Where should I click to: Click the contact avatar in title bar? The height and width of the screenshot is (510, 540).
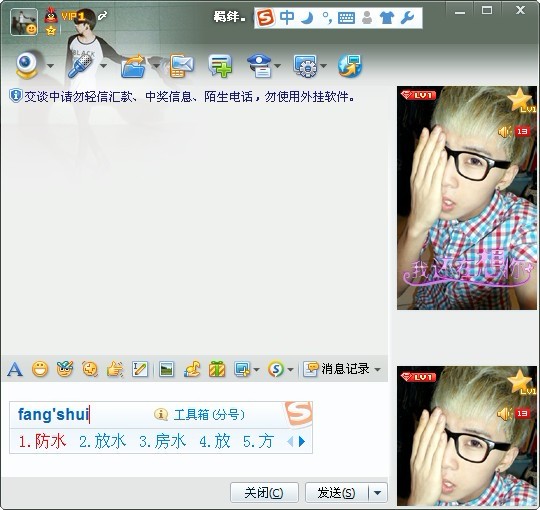pyautogui.click(x=24, y=22)
